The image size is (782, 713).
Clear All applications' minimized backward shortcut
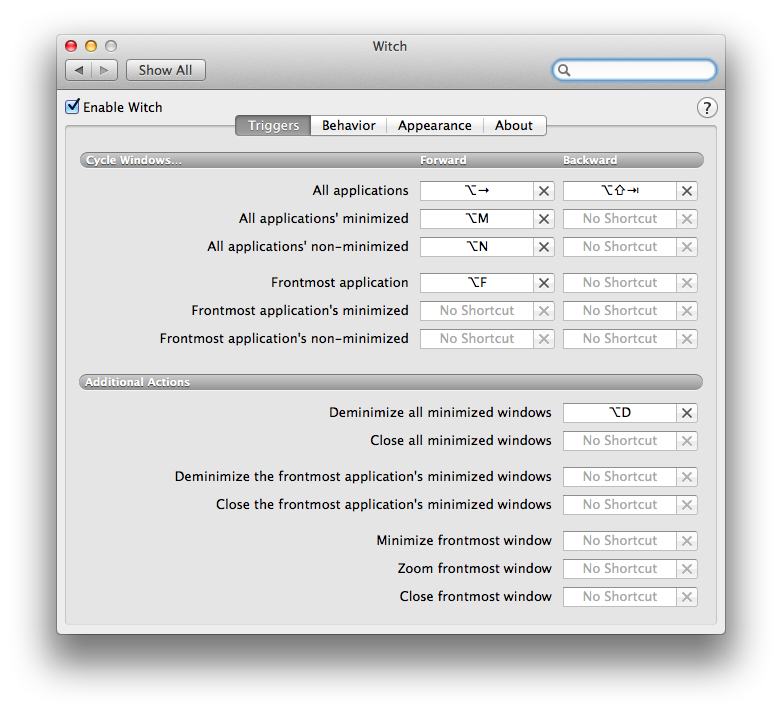[x=687, y=219]
